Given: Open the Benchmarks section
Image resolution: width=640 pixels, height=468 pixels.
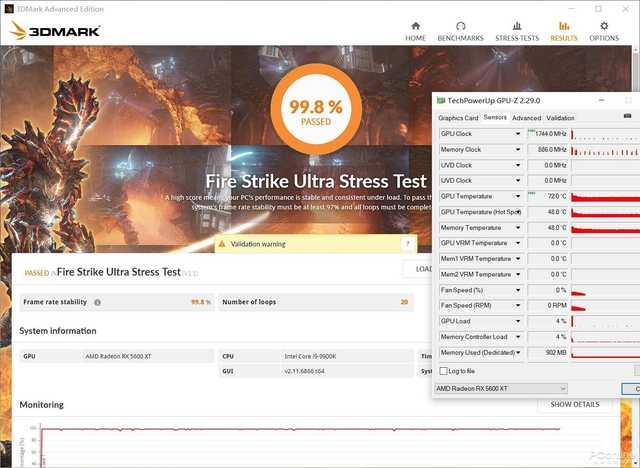Looking at the screenshot, I should pos(461,31).
